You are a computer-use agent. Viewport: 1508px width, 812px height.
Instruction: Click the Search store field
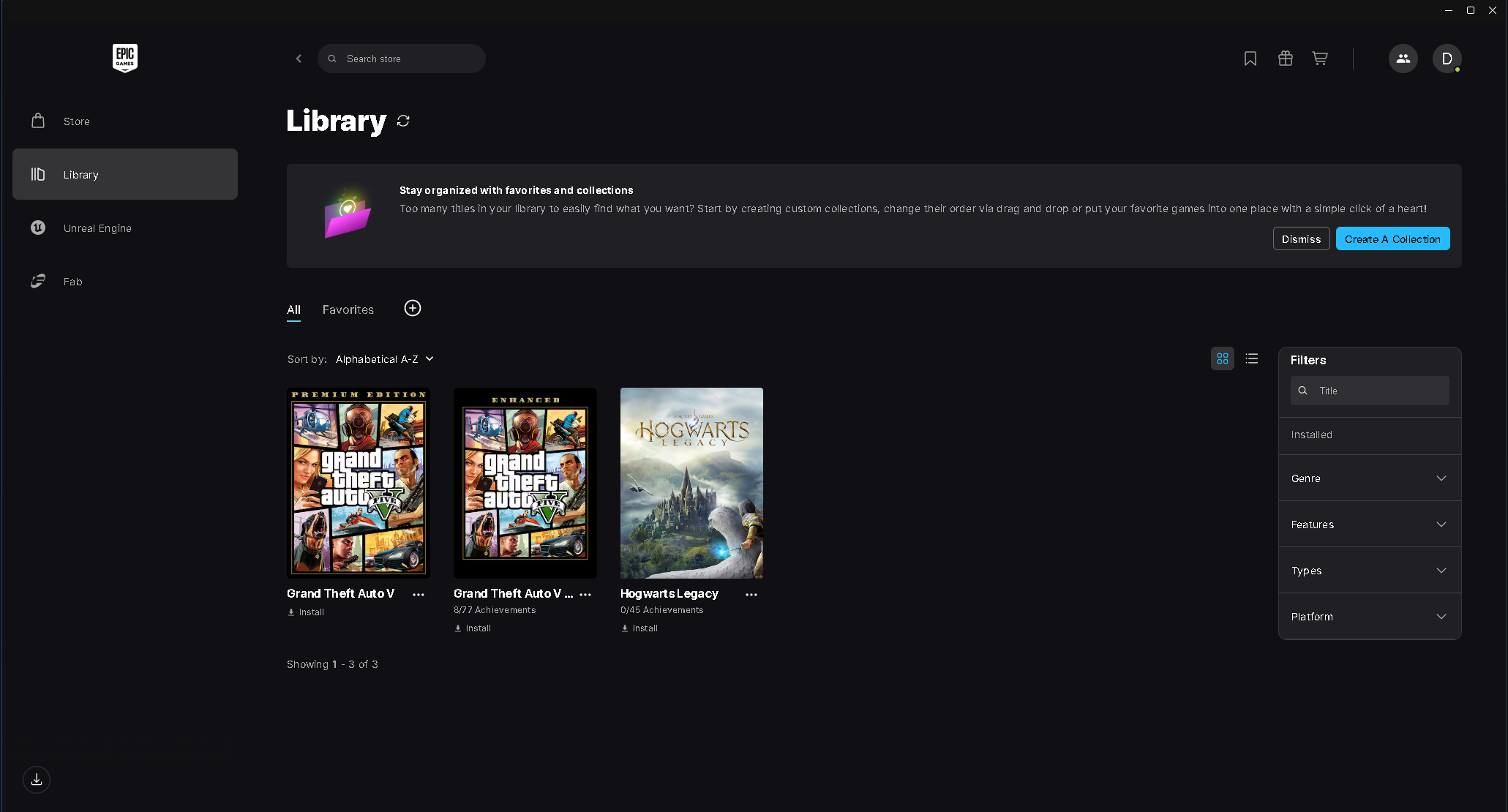click(402, 59)
